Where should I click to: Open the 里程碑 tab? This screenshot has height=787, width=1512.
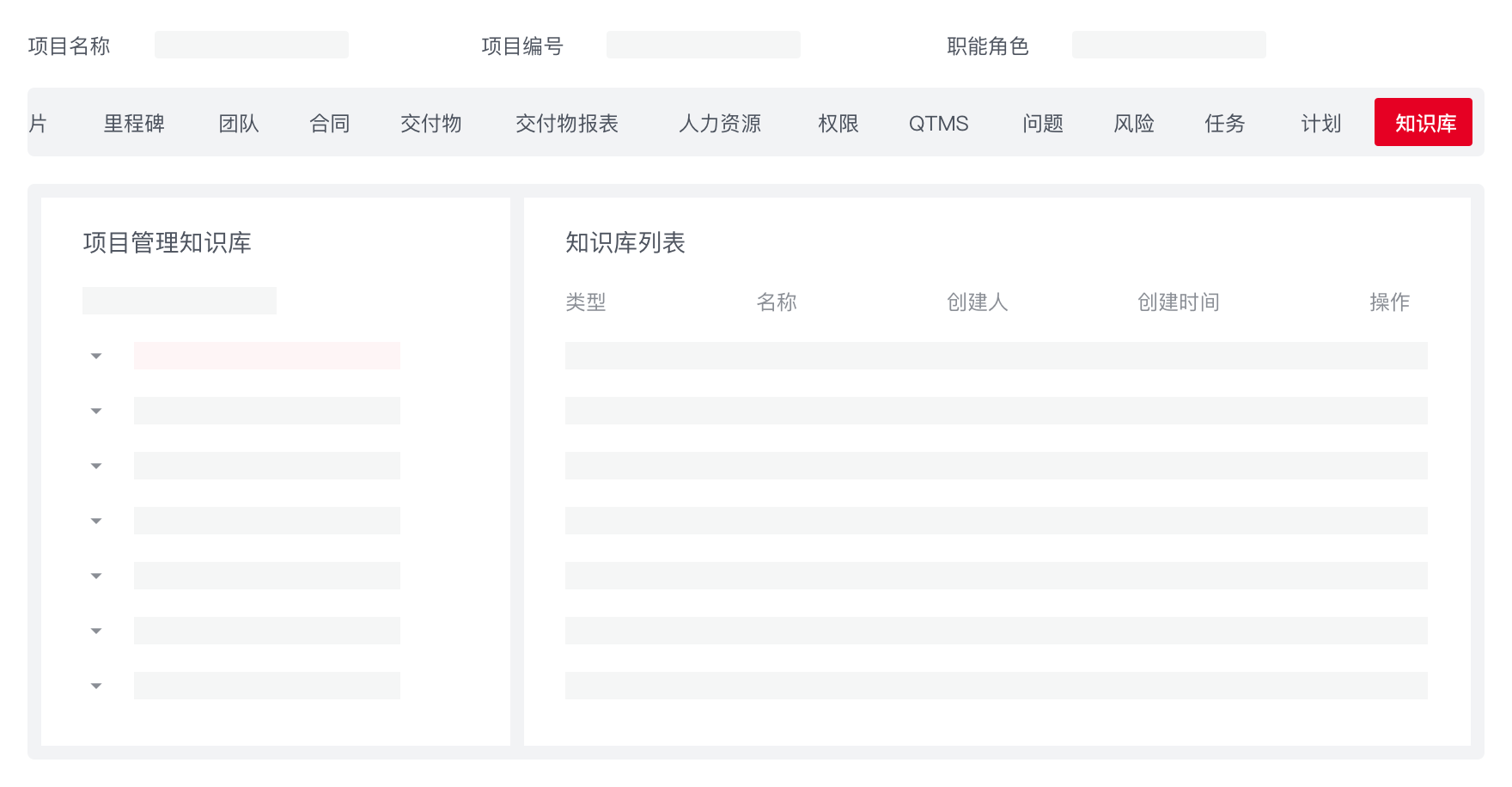coord(134,123)
